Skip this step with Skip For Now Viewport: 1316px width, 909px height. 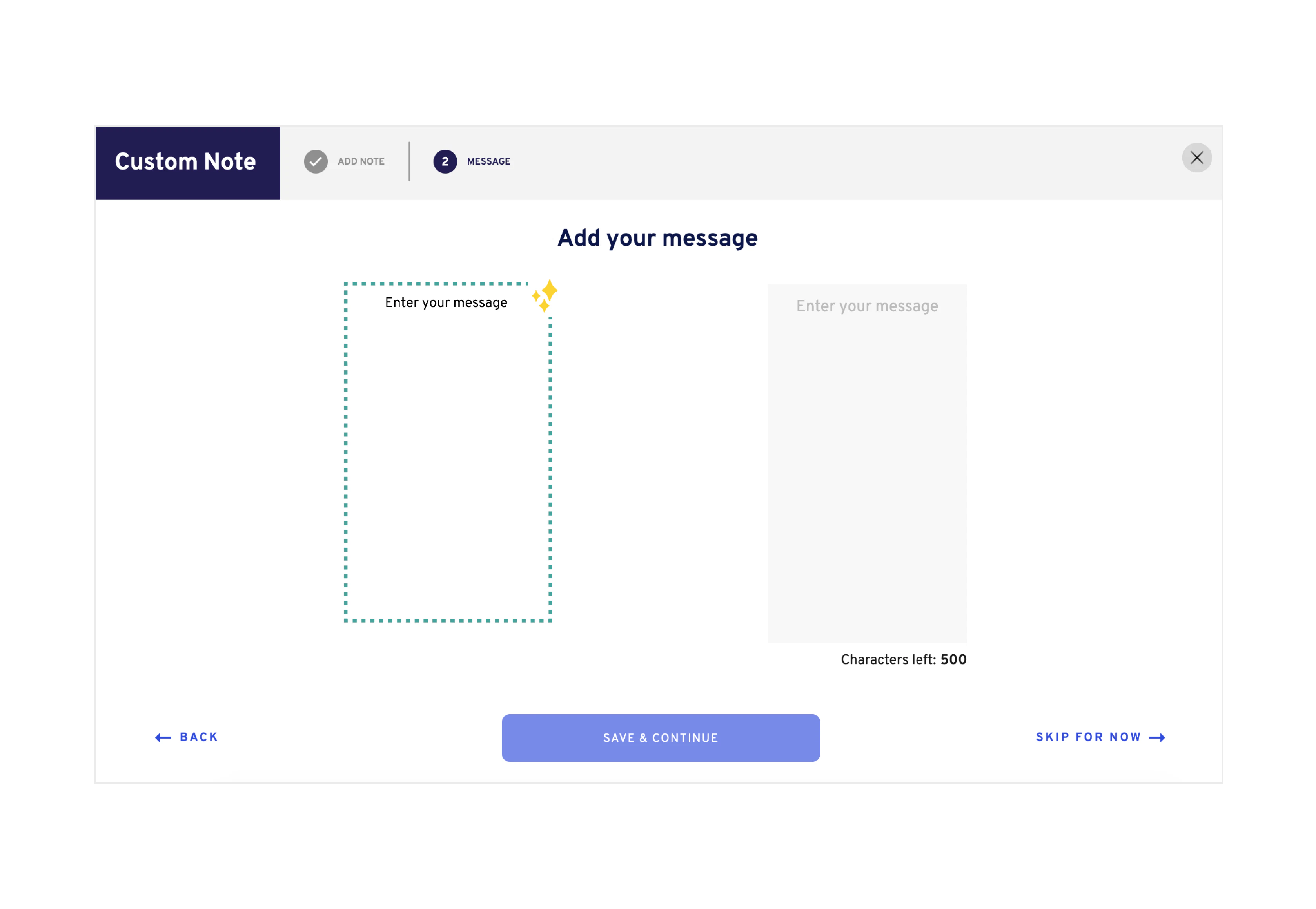coord(1100,737)
